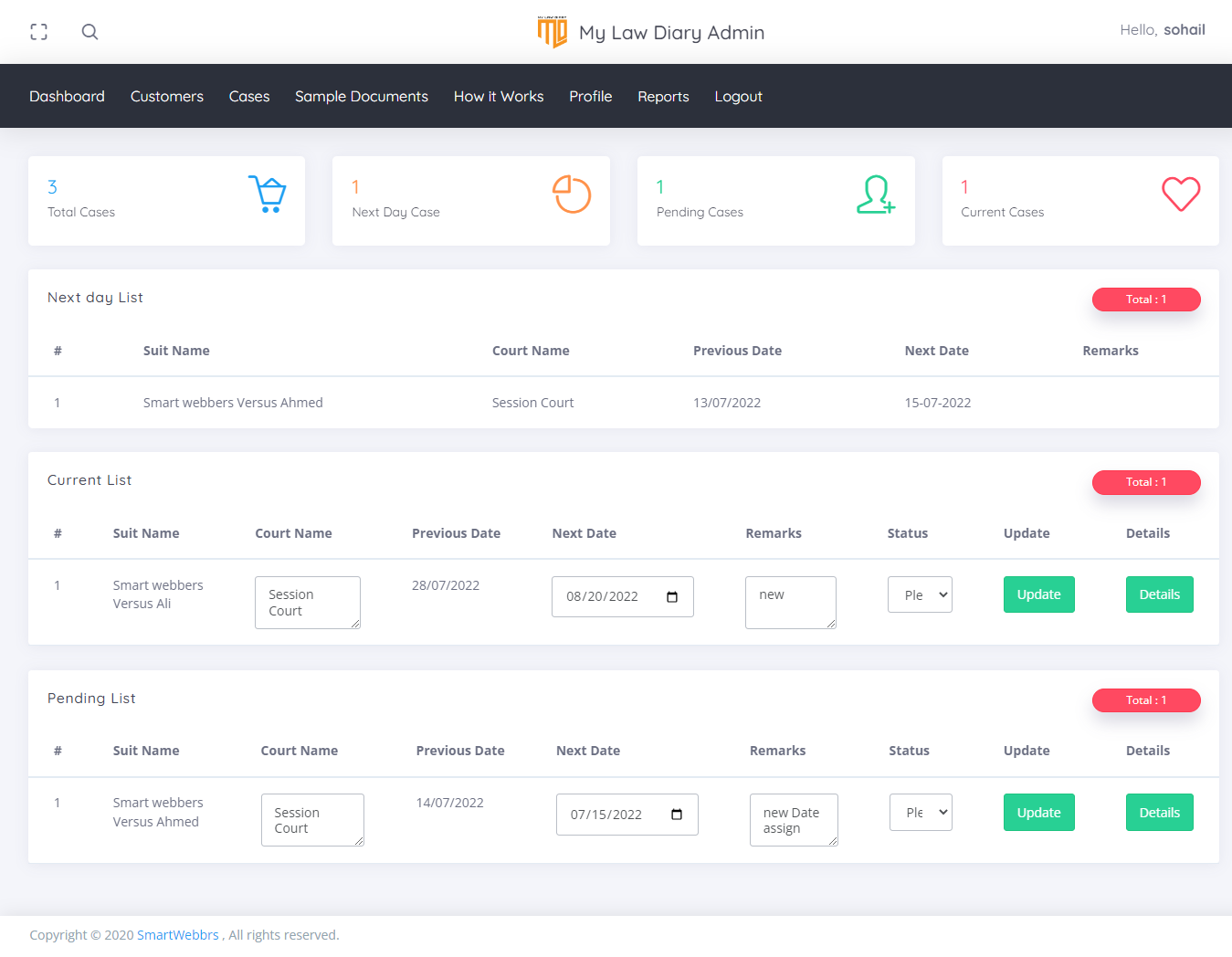Open search with the magnifier icon
This screenshot has width=1232, height=957.
tap(90, 32)
